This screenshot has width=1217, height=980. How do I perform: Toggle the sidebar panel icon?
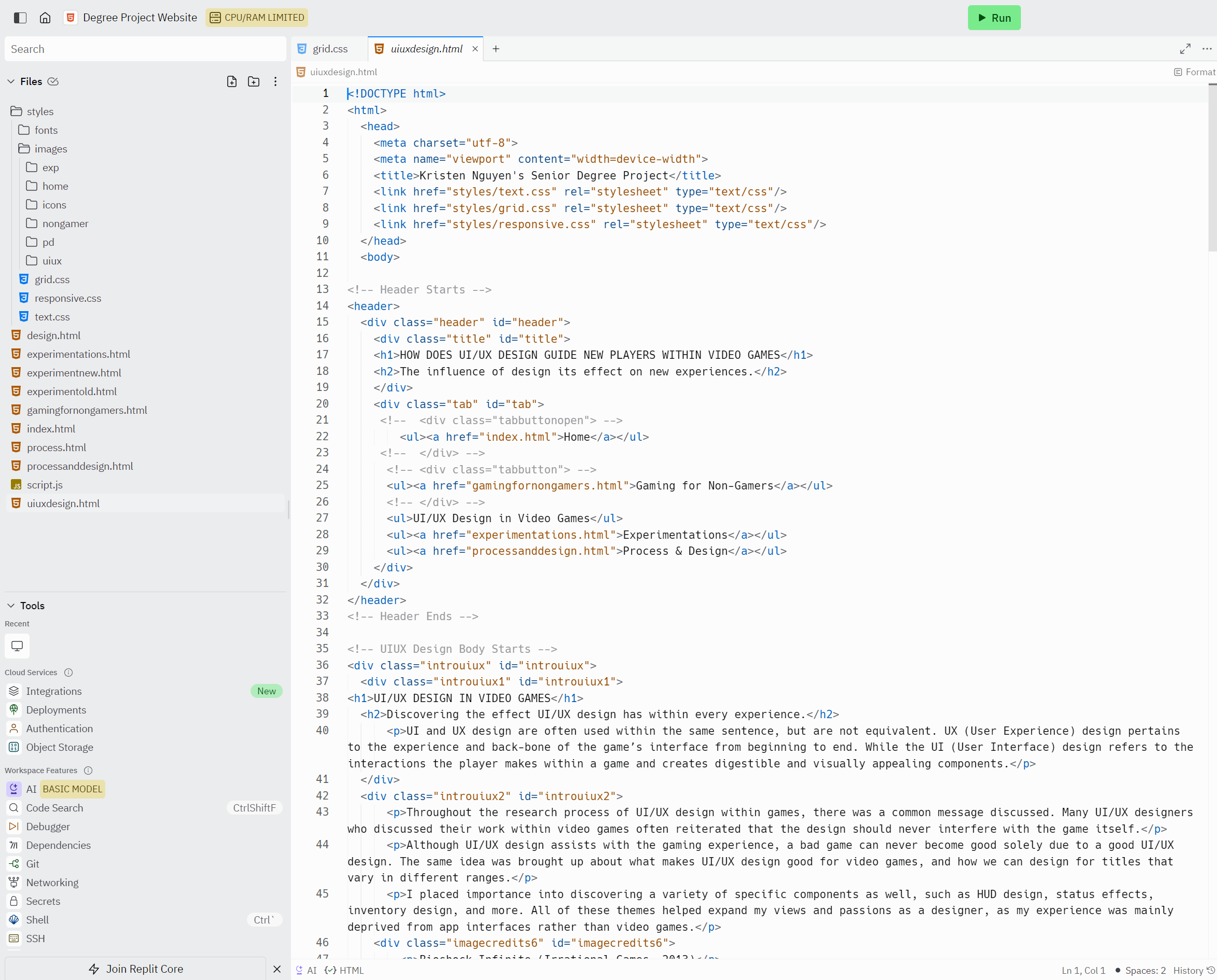pos(20,18)
